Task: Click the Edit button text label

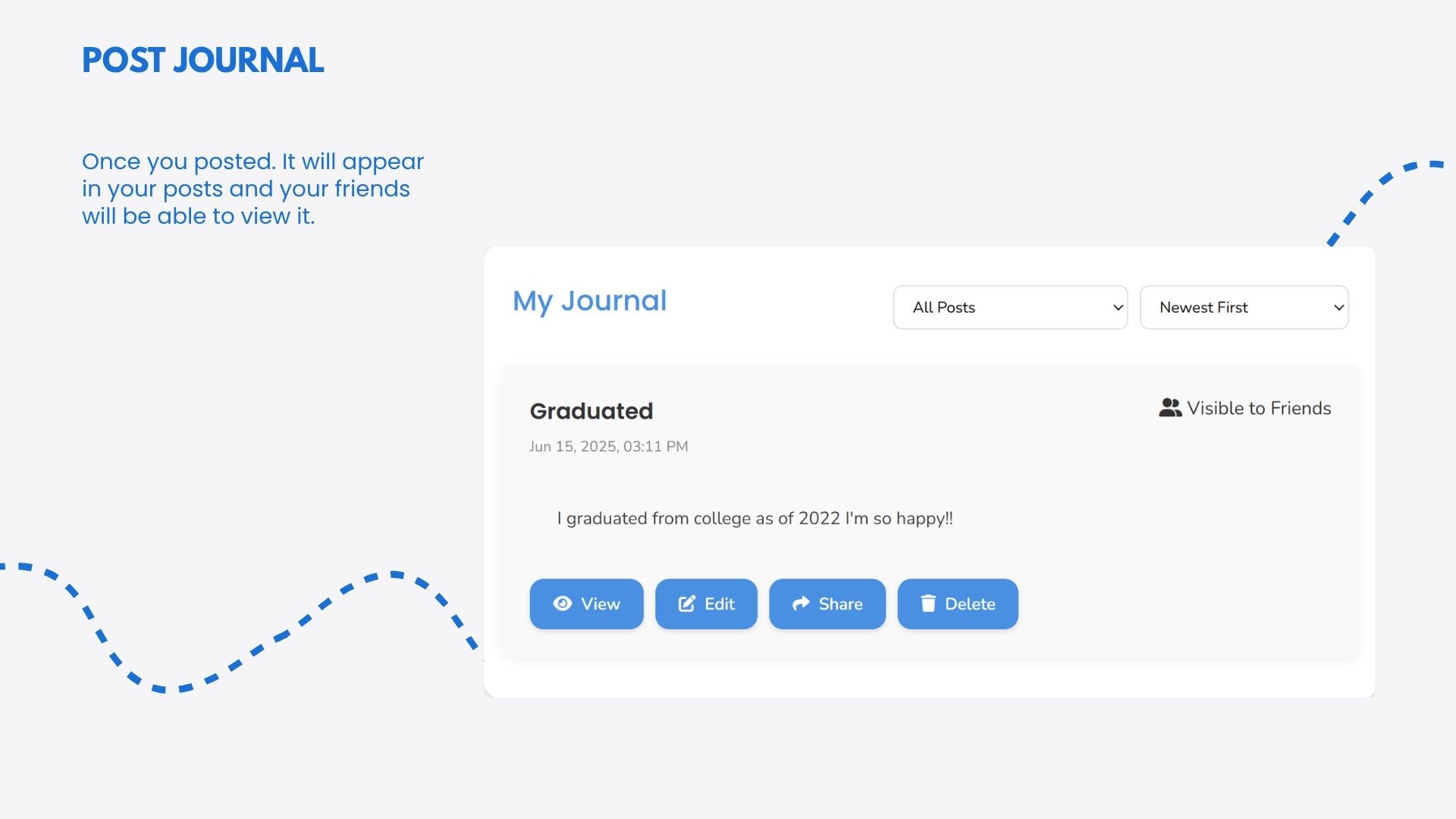Action: click(x=720, y=604)
